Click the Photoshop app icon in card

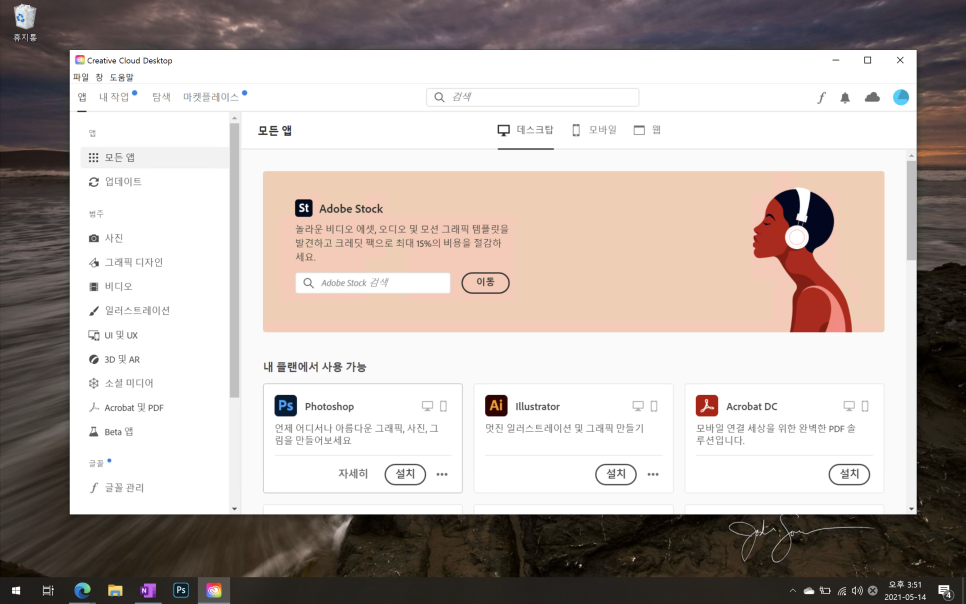pyautogui.click(x=286, y=406)
